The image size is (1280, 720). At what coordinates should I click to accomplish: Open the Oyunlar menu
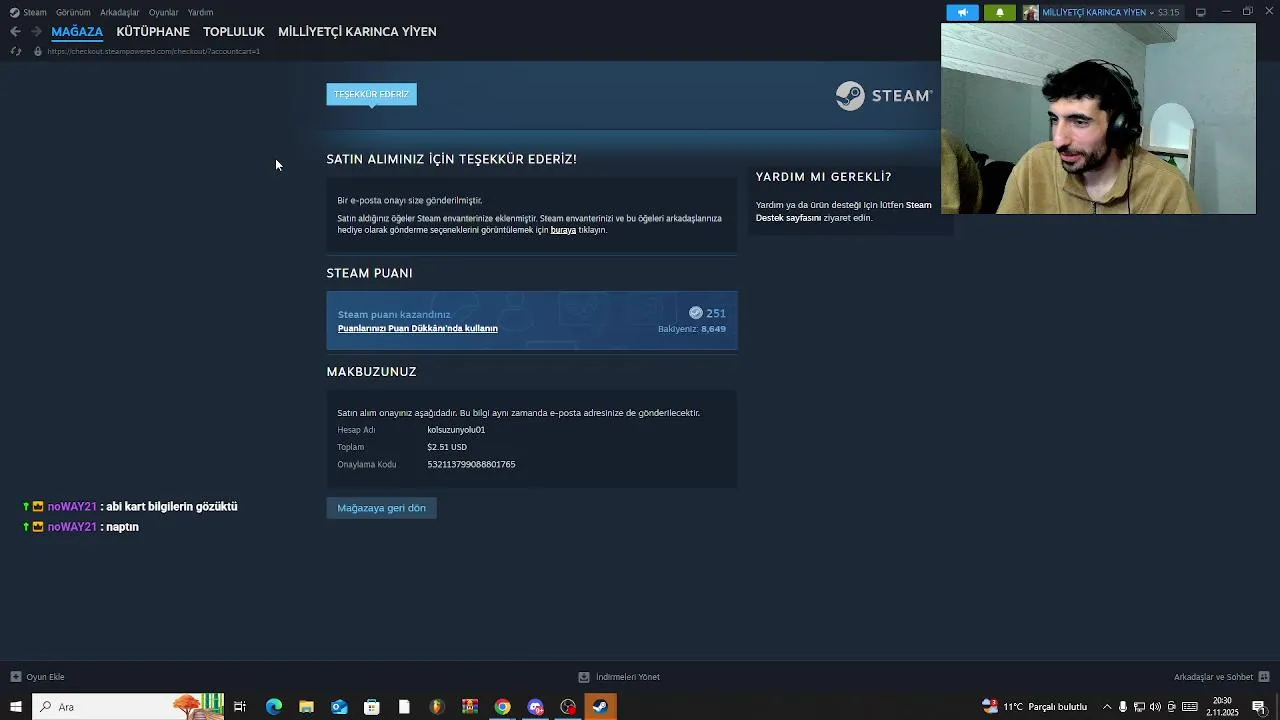point(163,12)
